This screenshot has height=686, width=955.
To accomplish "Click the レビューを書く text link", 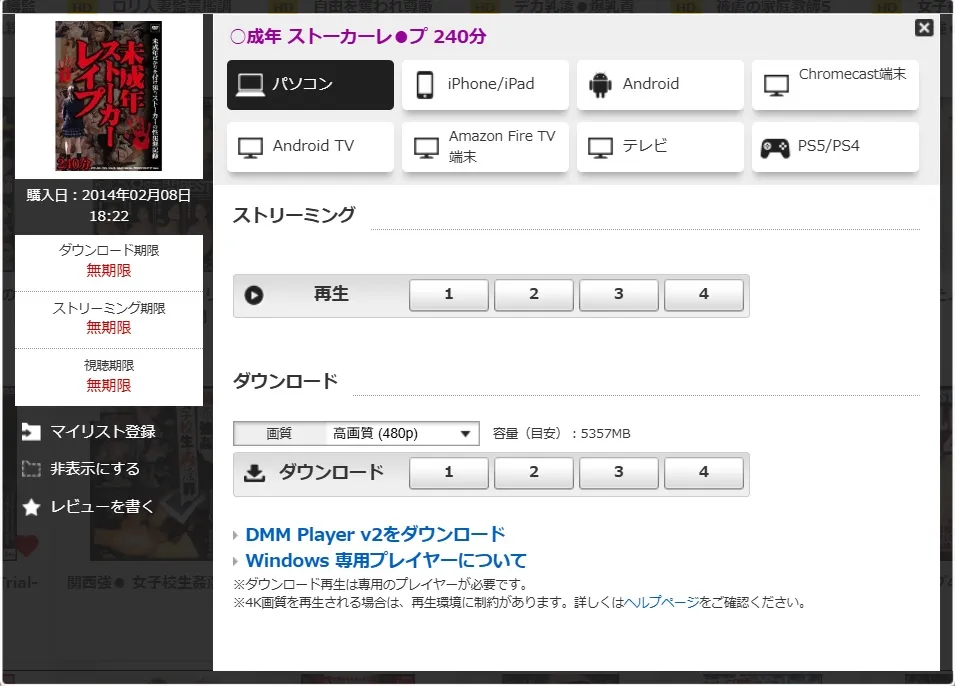I will 102,506.
